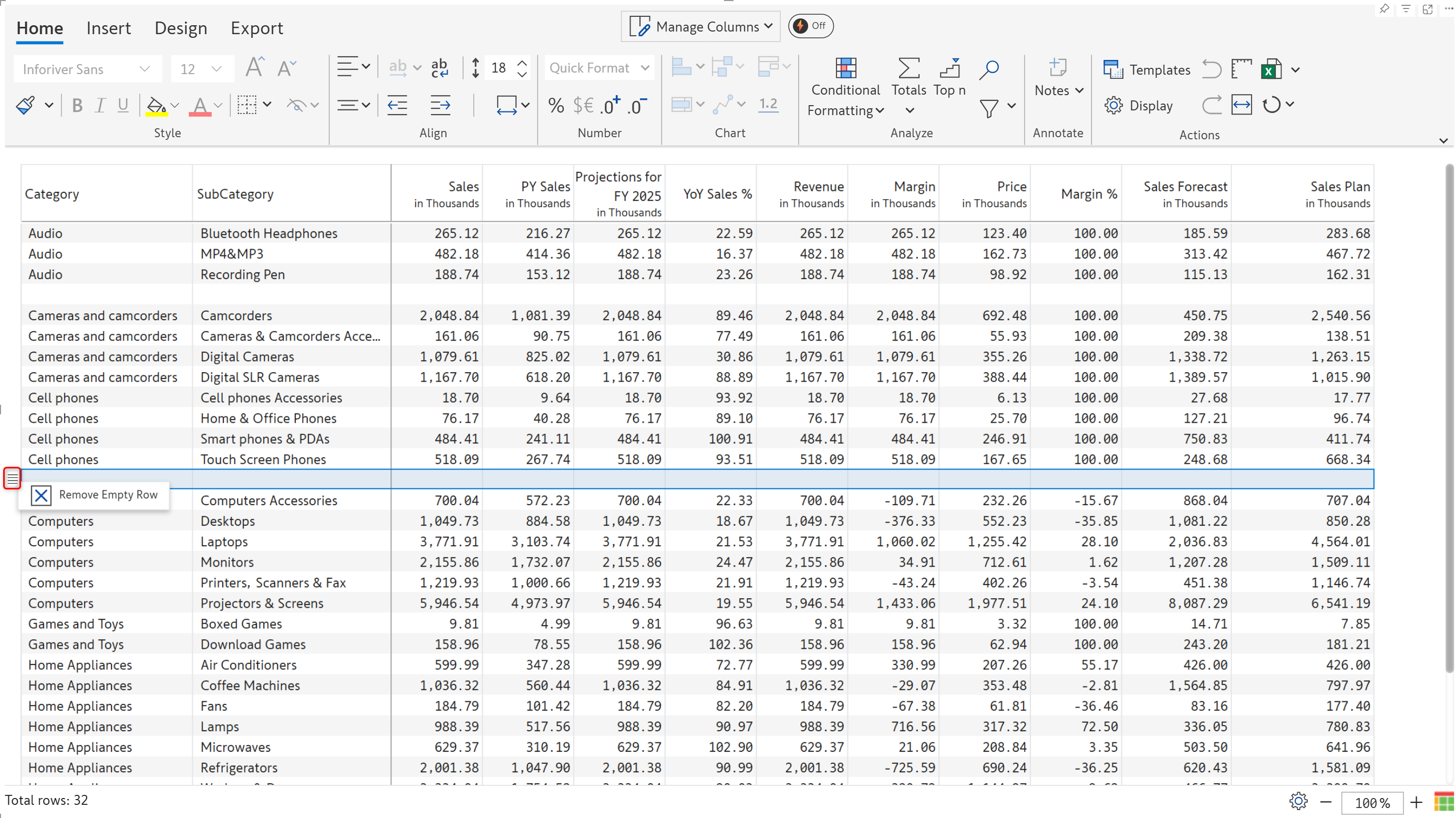Click the export to Excel icon

[x=1271, y=69]
